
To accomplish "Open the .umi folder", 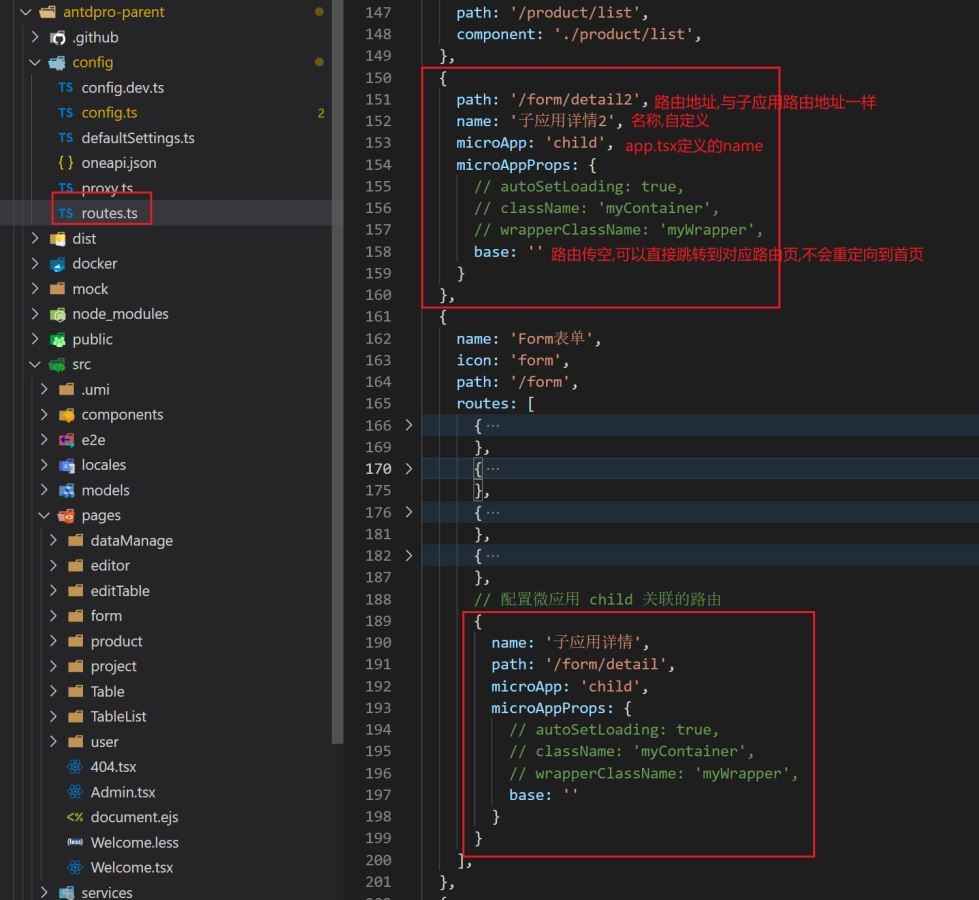I will (x=95, y=389).
